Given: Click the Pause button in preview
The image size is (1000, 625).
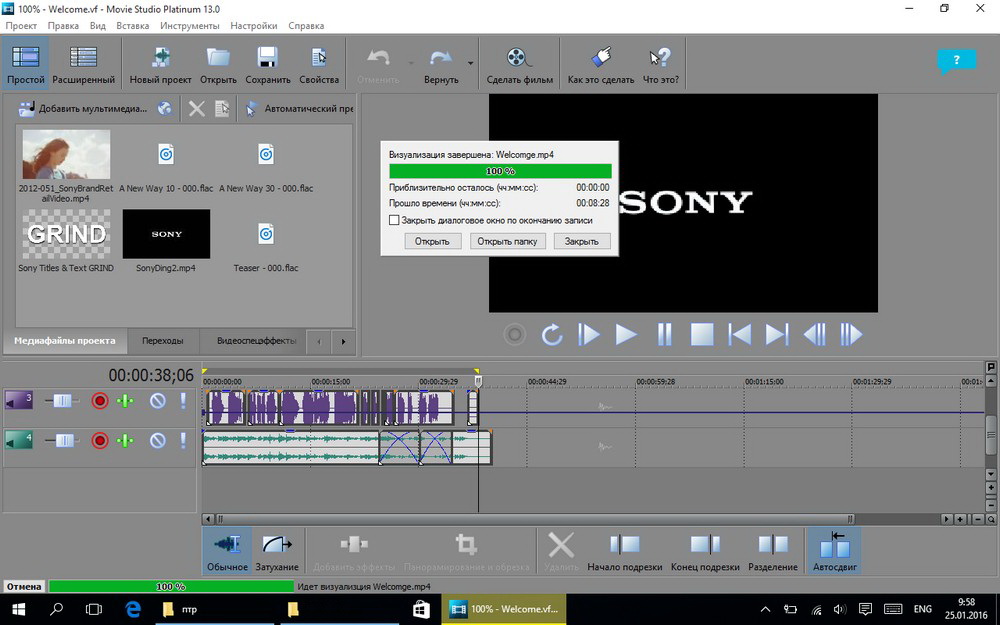Looking at the screenshot, I should [x=664, y=334].
